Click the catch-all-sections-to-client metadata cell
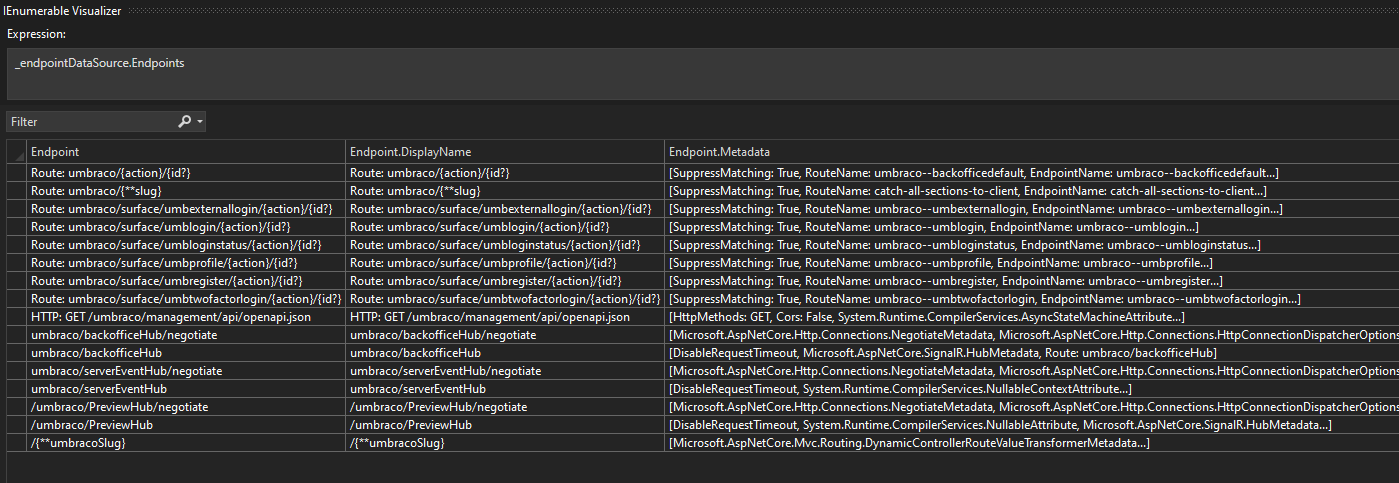The height and width of the screenshot is (483, 1399). (1031, 190)
